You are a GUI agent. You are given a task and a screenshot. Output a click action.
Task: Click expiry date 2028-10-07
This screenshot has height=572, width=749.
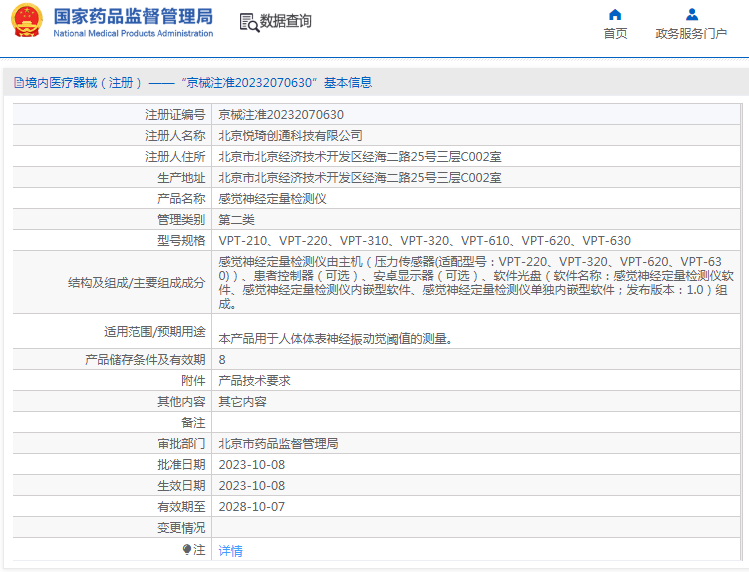pos(252,507)
